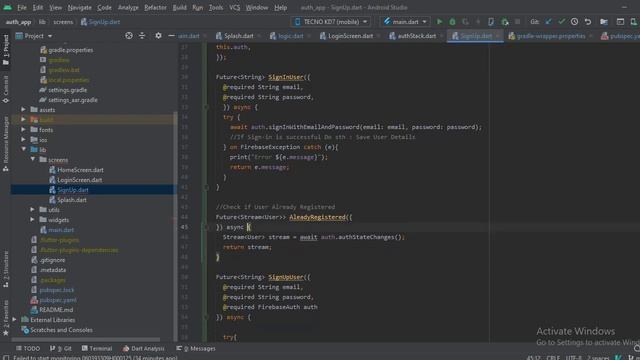
Task: Collapse the lib folder
Action: [x=23, y=149]
